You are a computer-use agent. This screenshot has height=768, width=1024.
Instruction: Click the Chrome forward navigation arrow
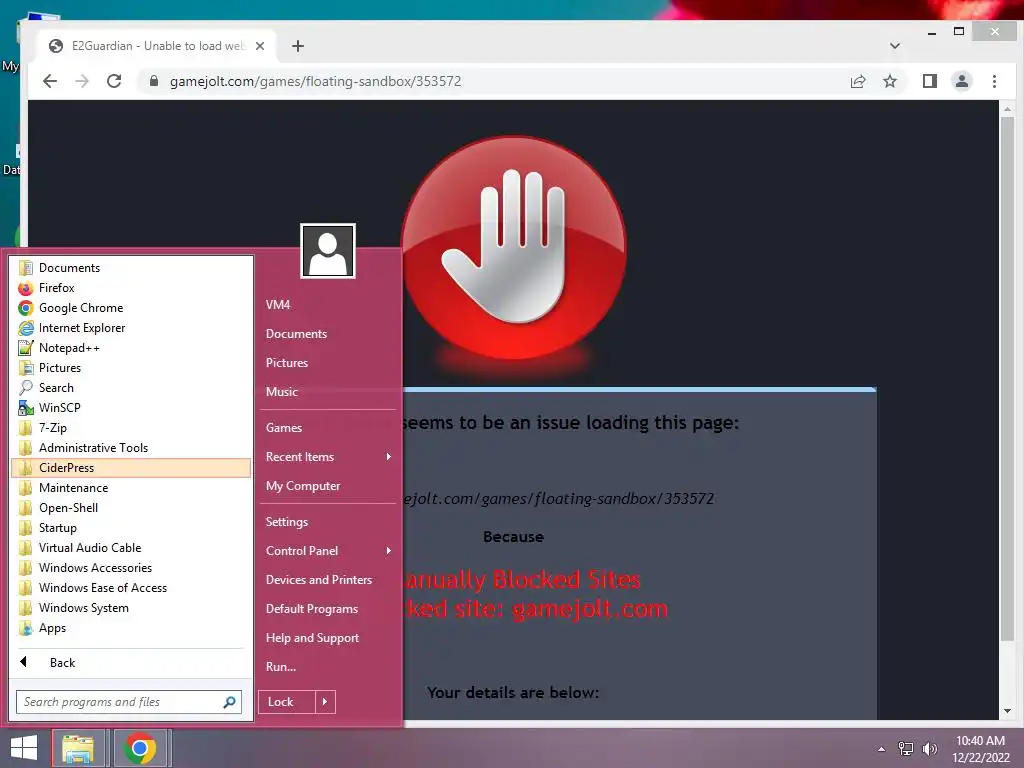coord(82,81)
